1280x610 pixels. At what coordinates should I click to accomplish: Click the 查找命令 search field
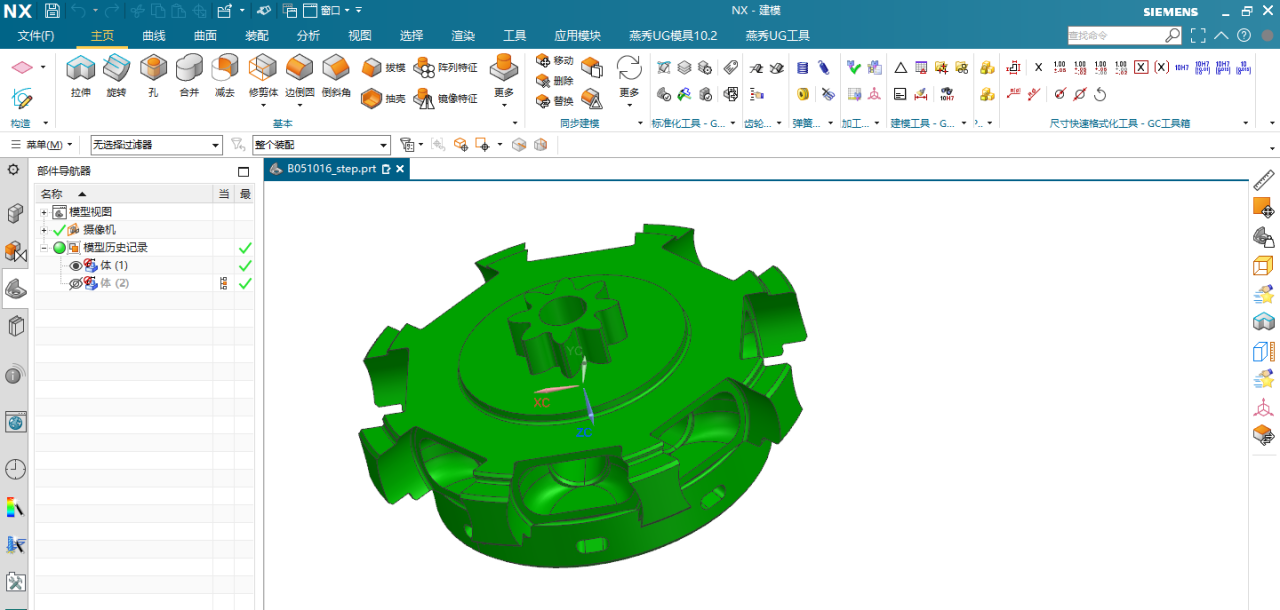[1115, 35]
